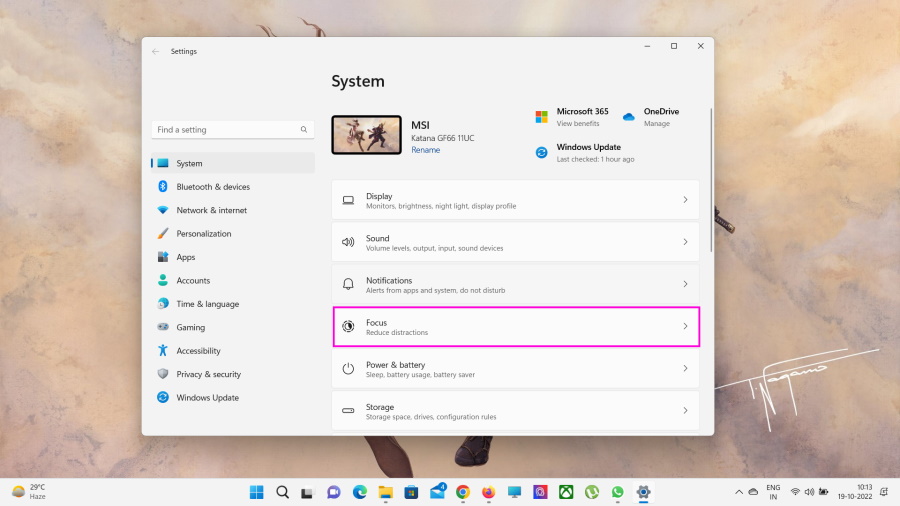Select the Personalization paintbrush icon
Viewport: 900px width, 506px height.
point(163,234)
